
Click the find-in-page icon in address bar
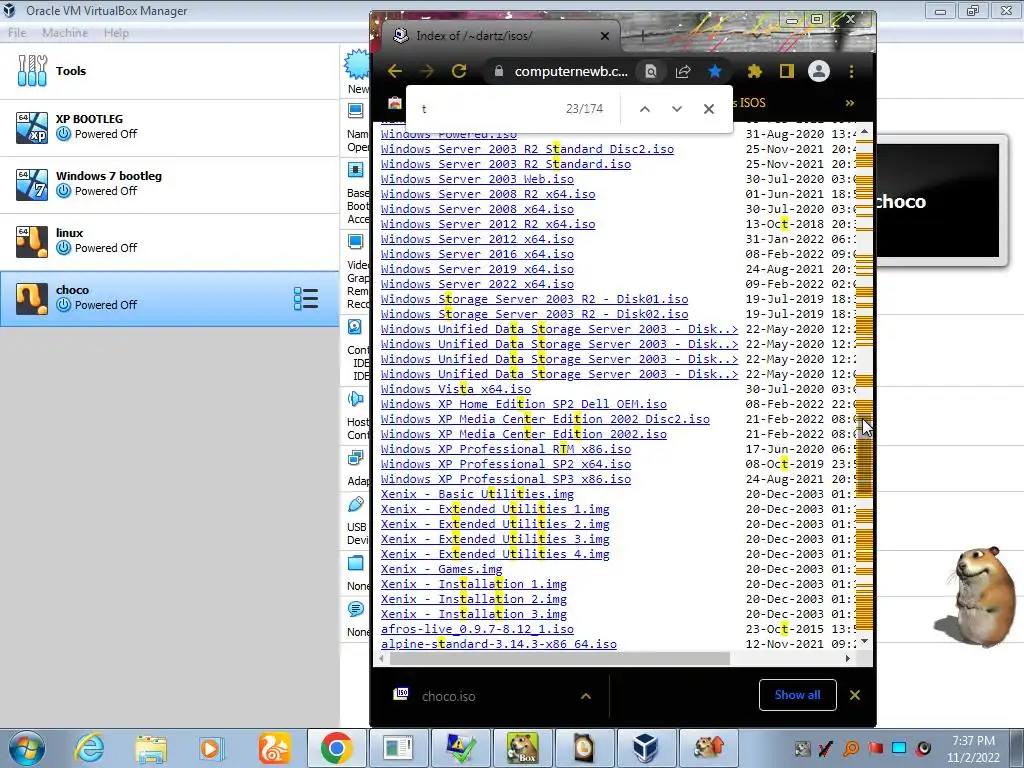pyautogui.click(x=651, y=71)
